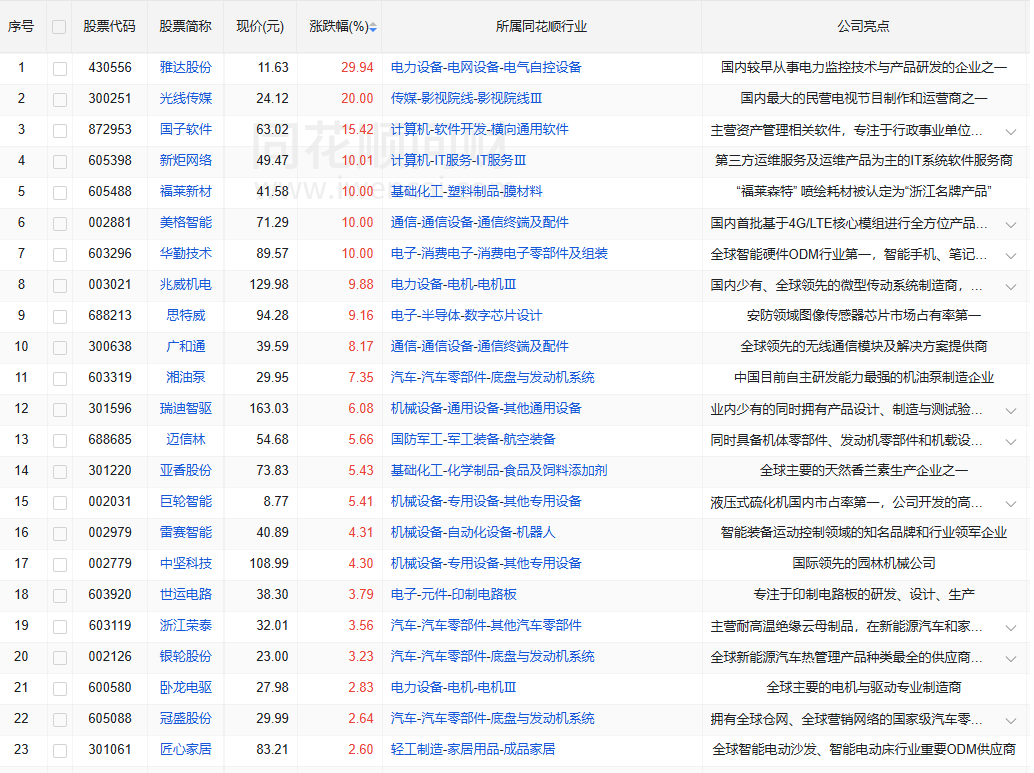Image resolution: width=1034 pixels, height=773 pixels.
Task: Open stock link 匠心家居
Action: [x=186, y=749]
